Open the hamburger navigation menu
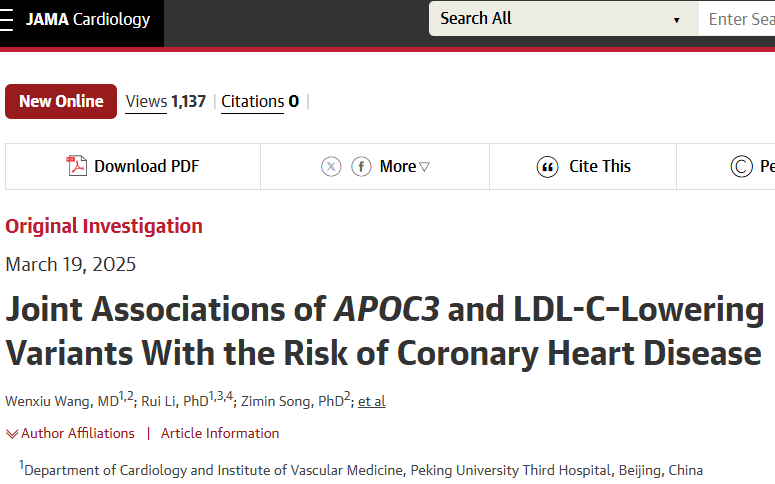 click(x=6, y=19)
